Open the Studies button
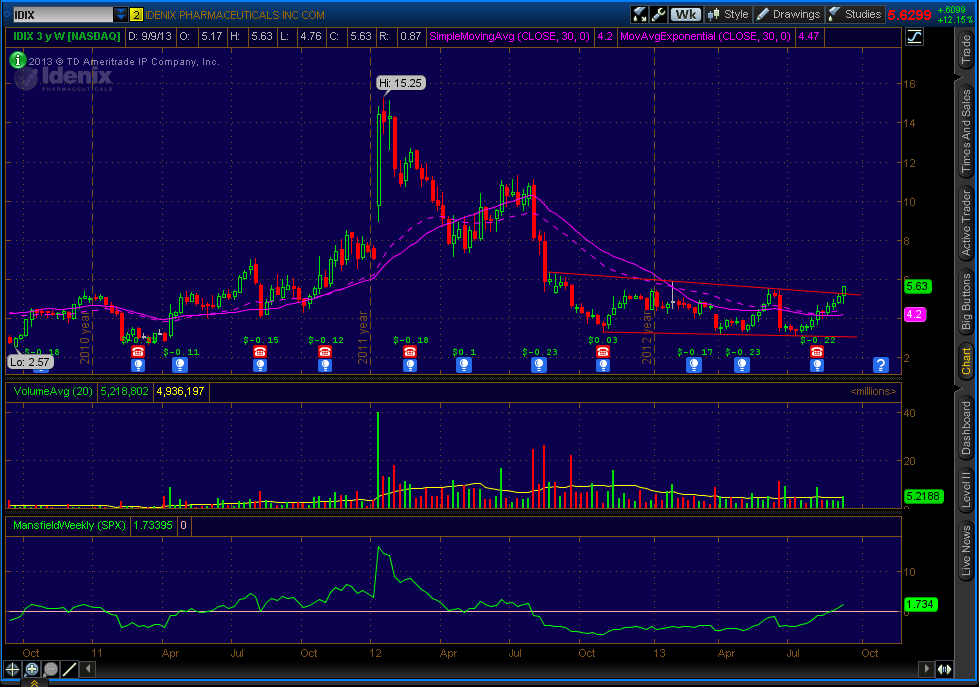 (x=855, y=14)
